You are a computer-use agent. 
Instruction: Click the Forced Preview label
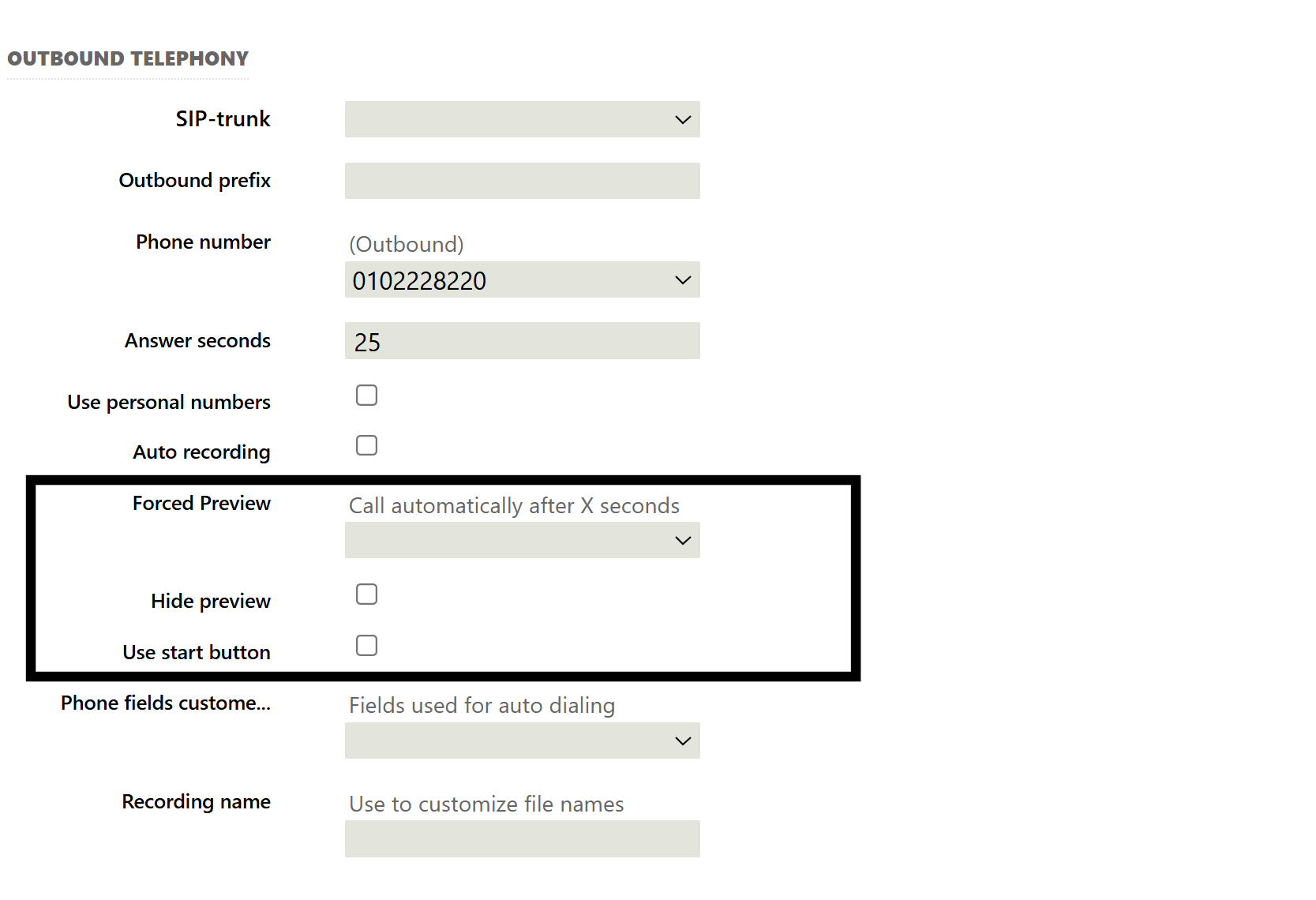[201, 504]
